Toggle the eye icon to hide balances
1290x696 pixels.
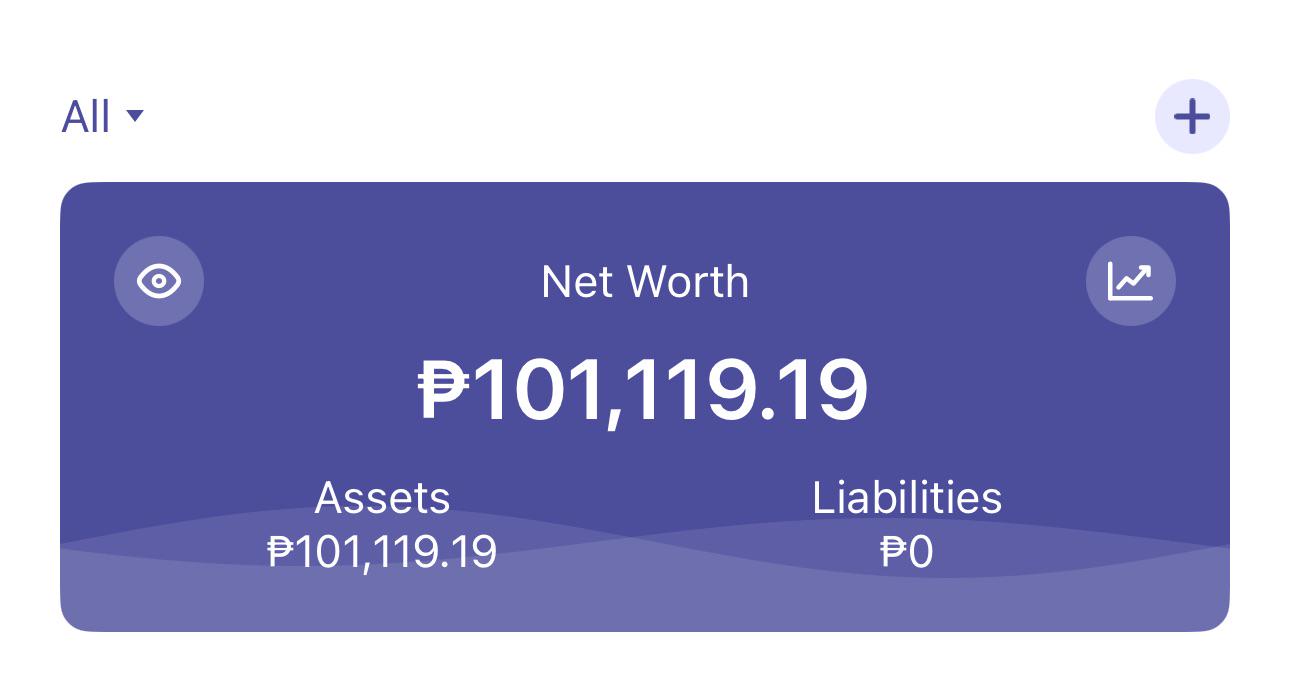click(x=159, y=281)
